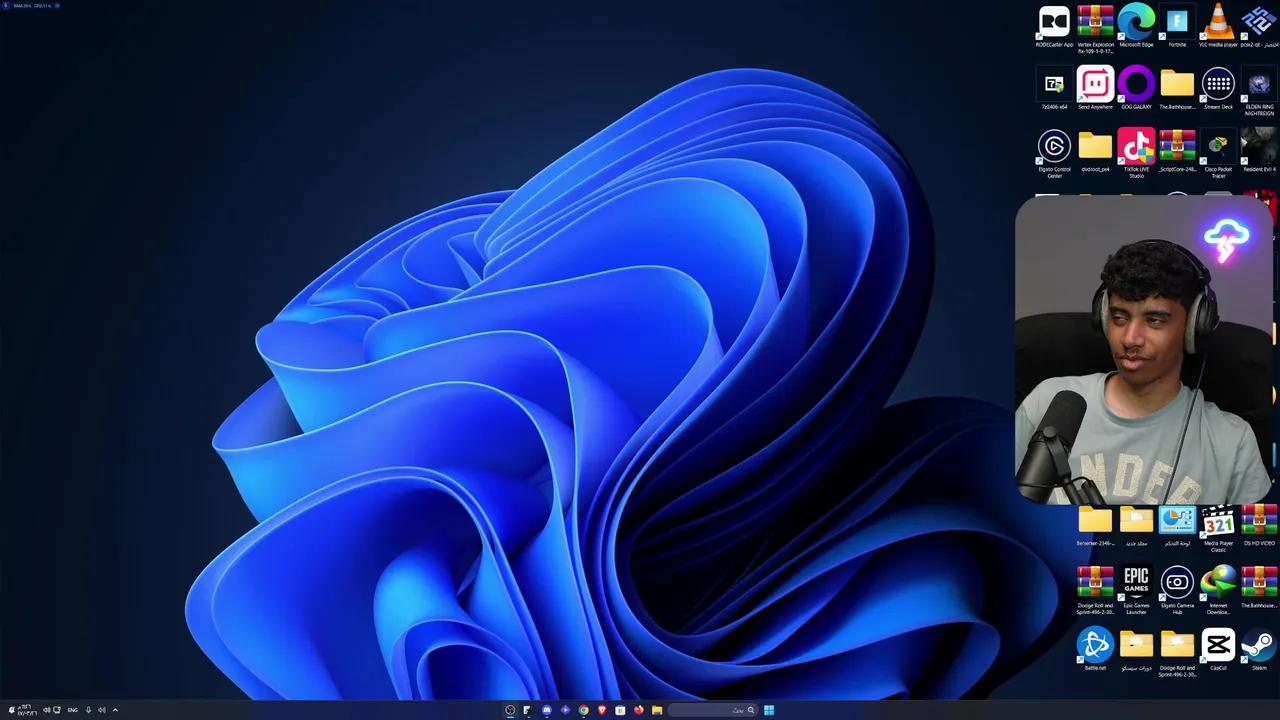Launch CapCut from the desktop

point(1218,649)
